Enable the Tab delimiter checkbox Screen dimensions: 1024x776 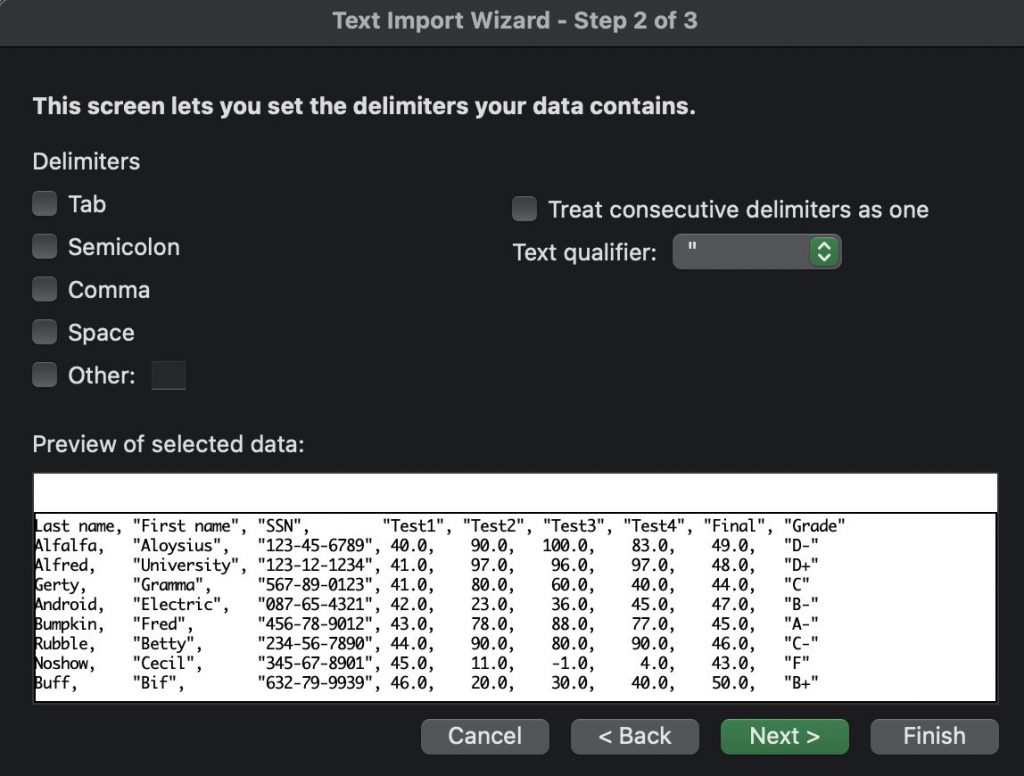coord(44,203)
